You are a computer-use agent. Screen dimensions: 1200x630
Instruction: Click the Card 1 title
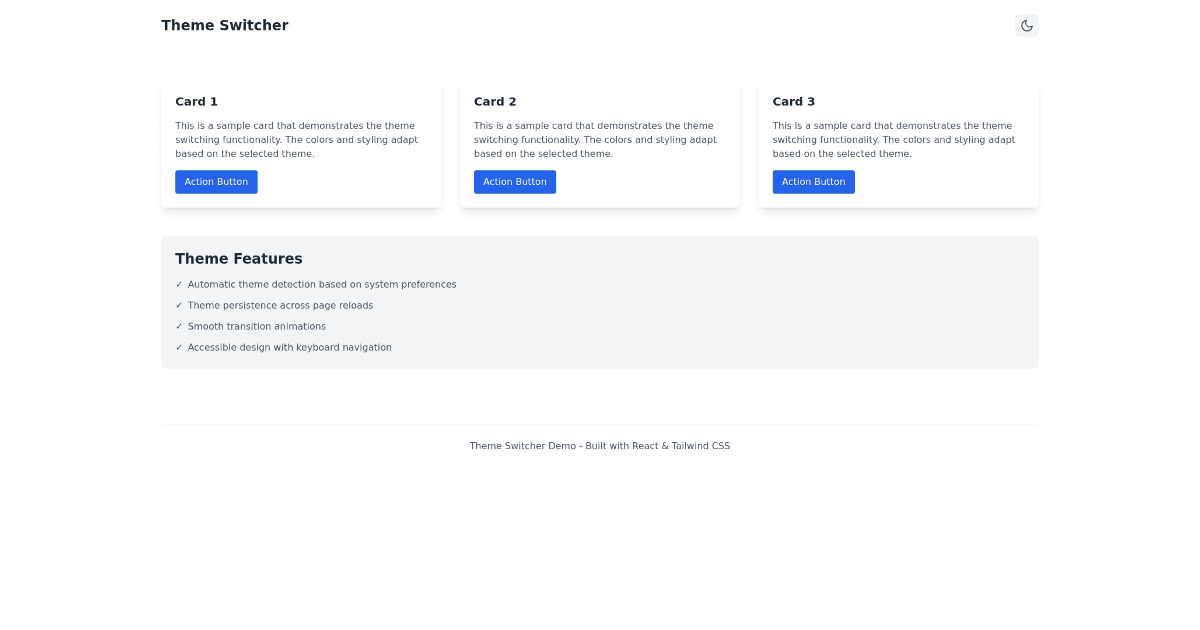tap(196, 101)
